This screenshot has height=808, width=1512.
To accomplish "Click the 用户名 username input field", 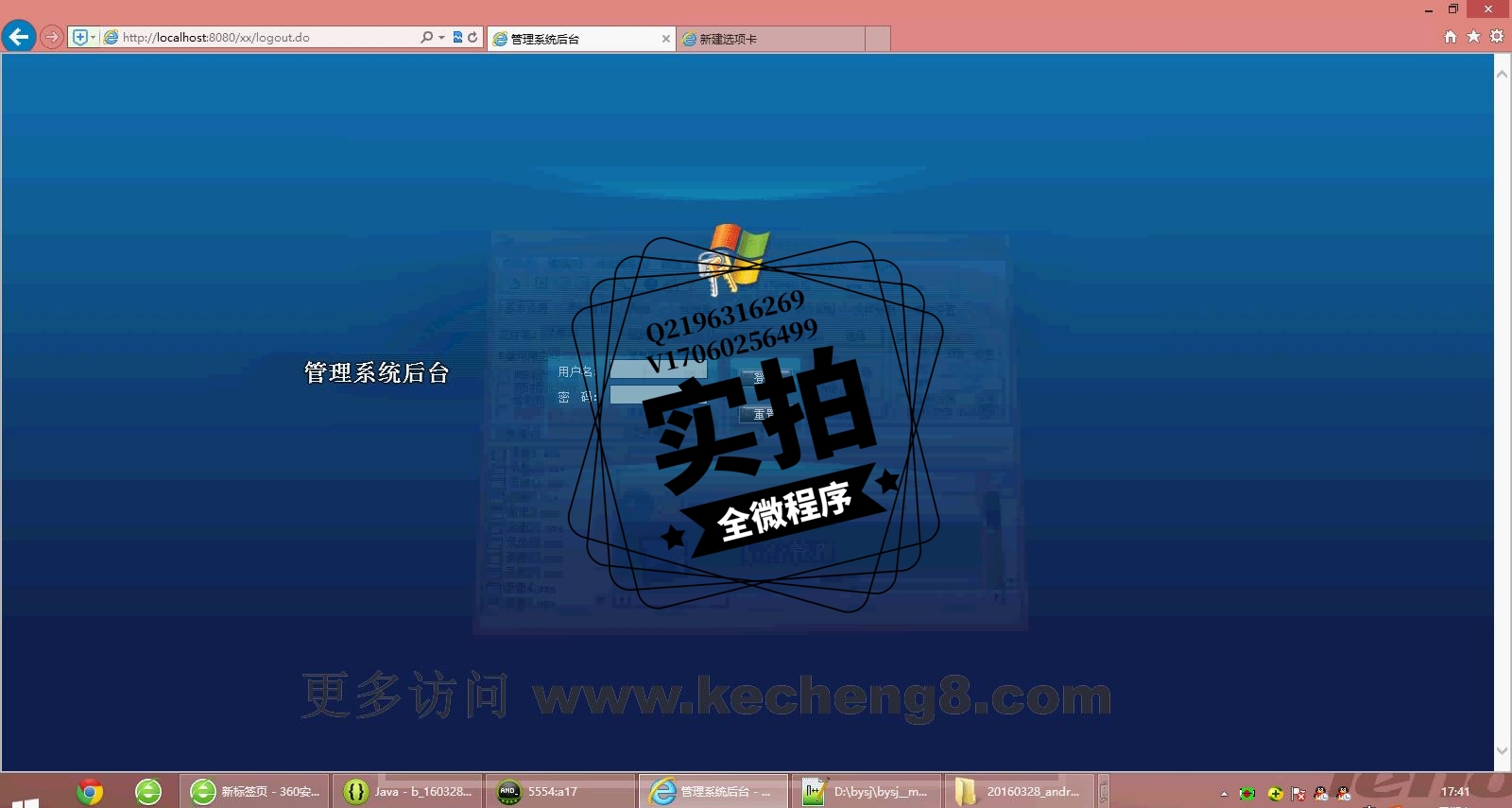I will pyautogui.click(x=659, y=370).
